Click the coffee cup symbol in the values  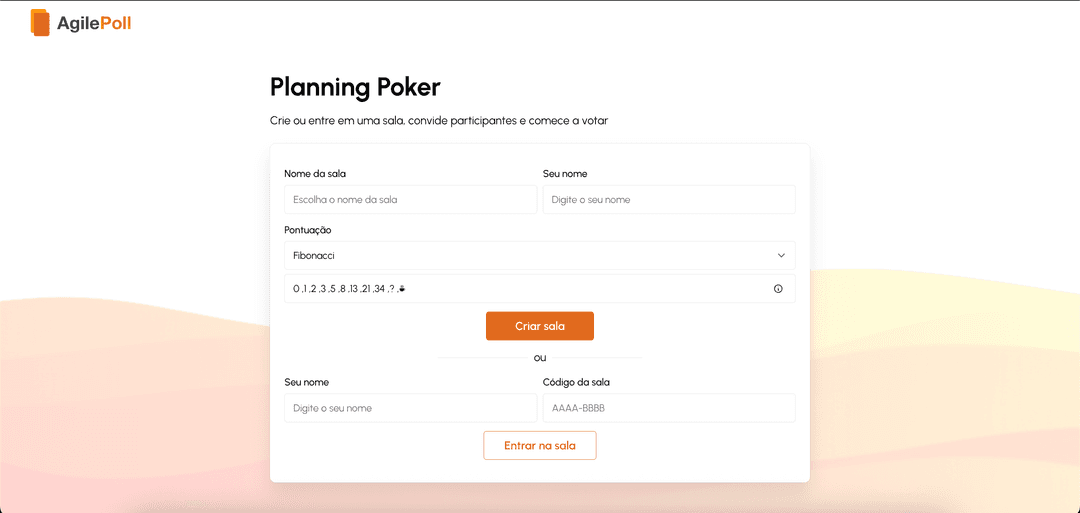tap(401, 289)
